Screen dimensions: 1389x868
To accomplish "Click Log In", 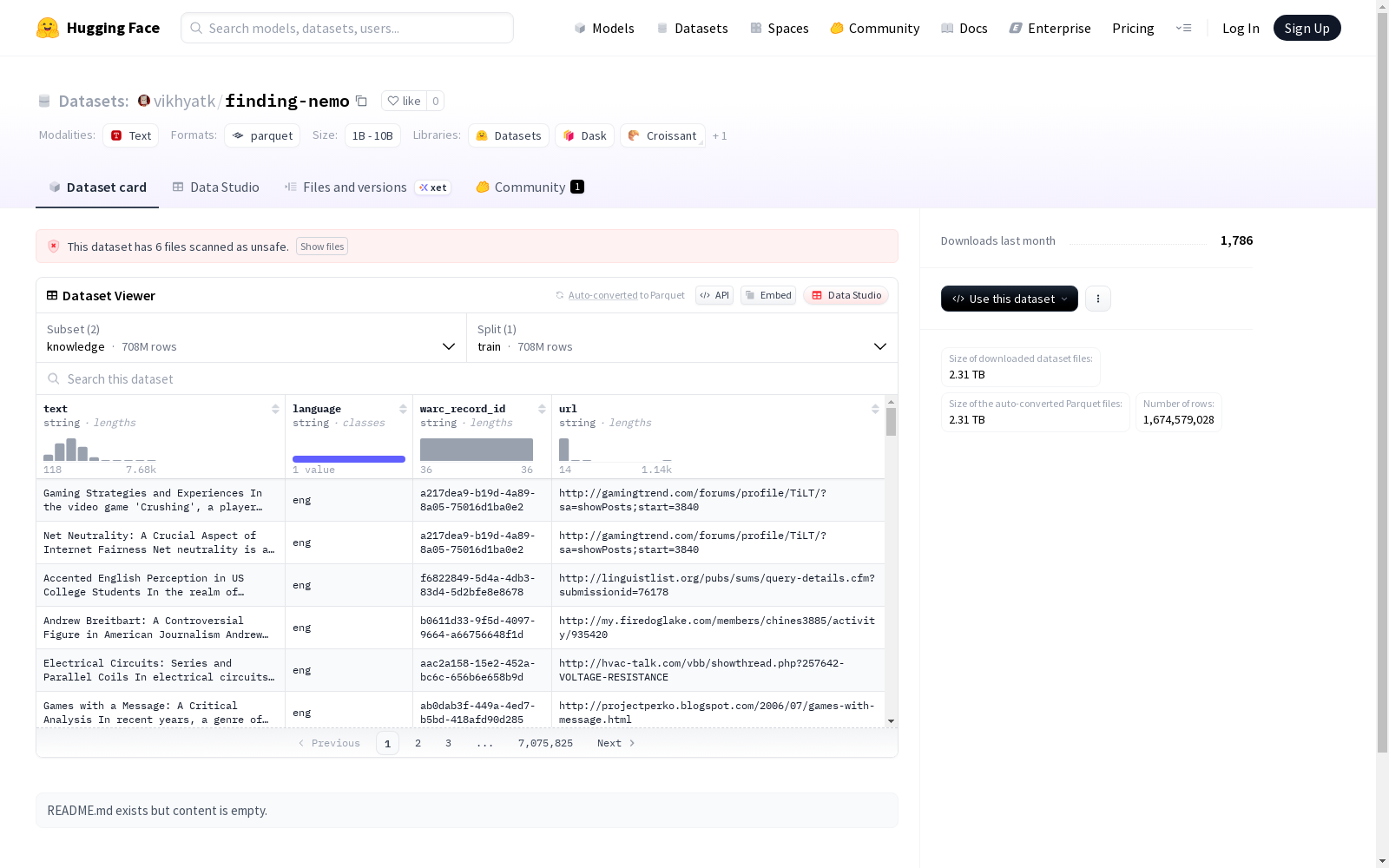I will point(1241,28).
